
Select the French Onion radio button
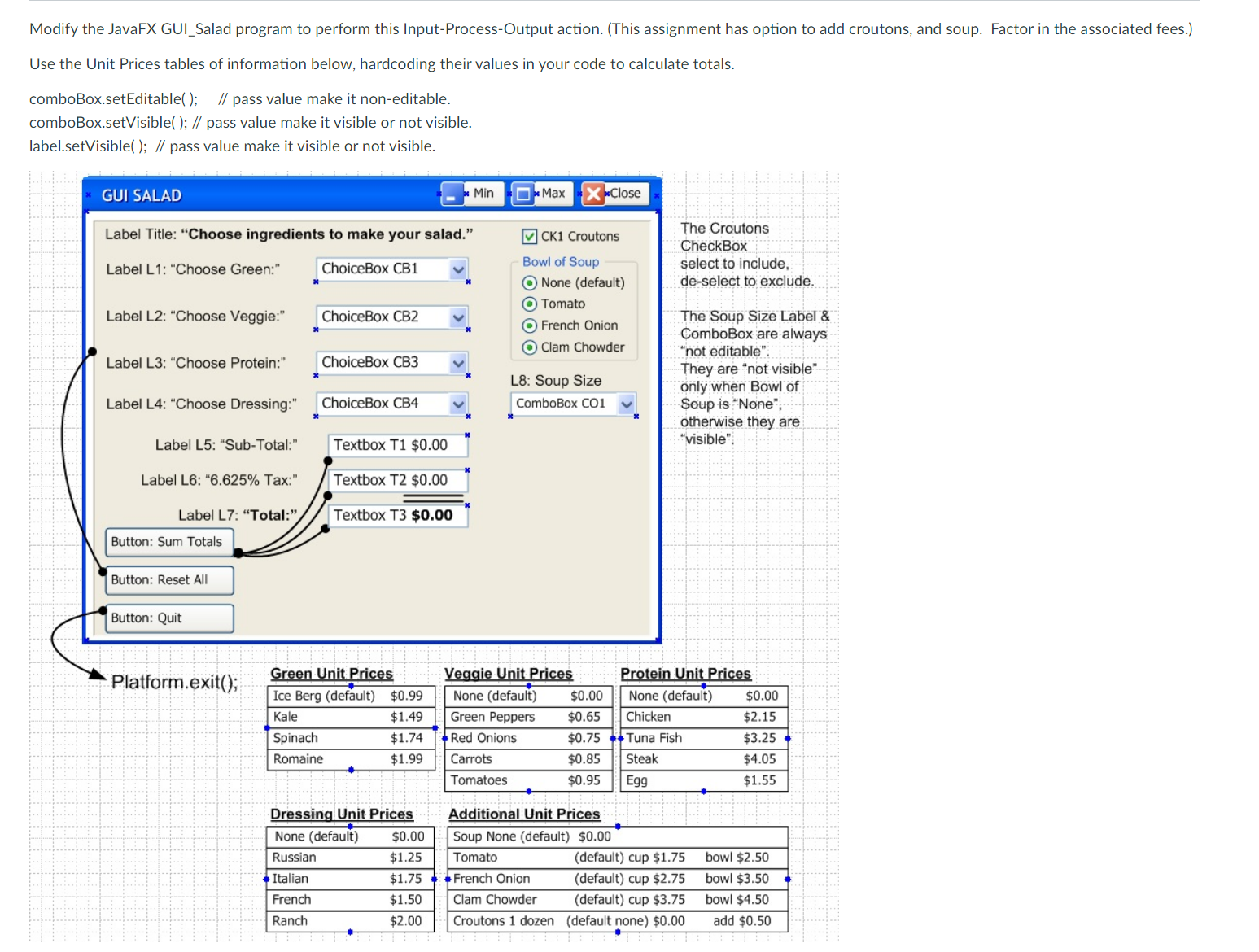[530, 325]
